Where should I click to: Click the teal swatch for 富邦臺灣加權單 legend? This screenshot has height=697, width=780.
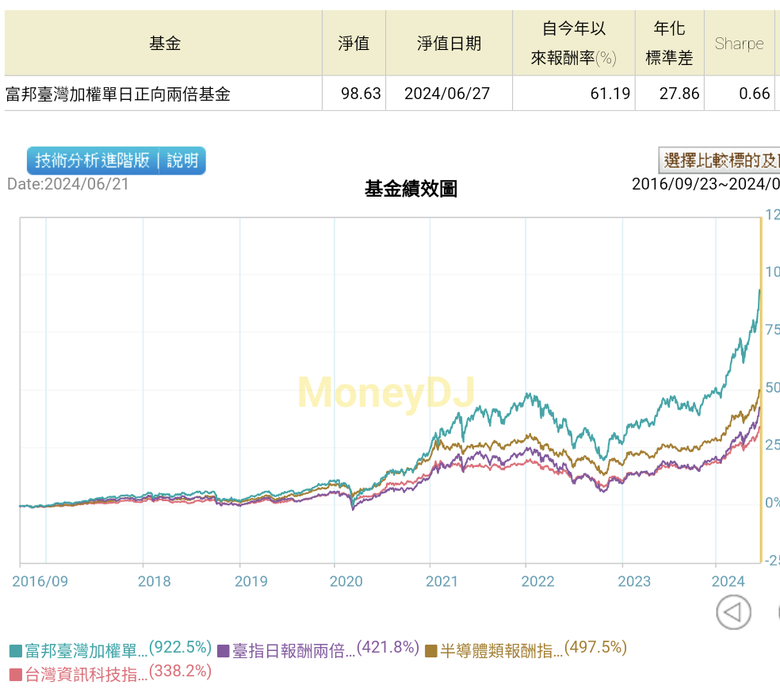[15, 651]
